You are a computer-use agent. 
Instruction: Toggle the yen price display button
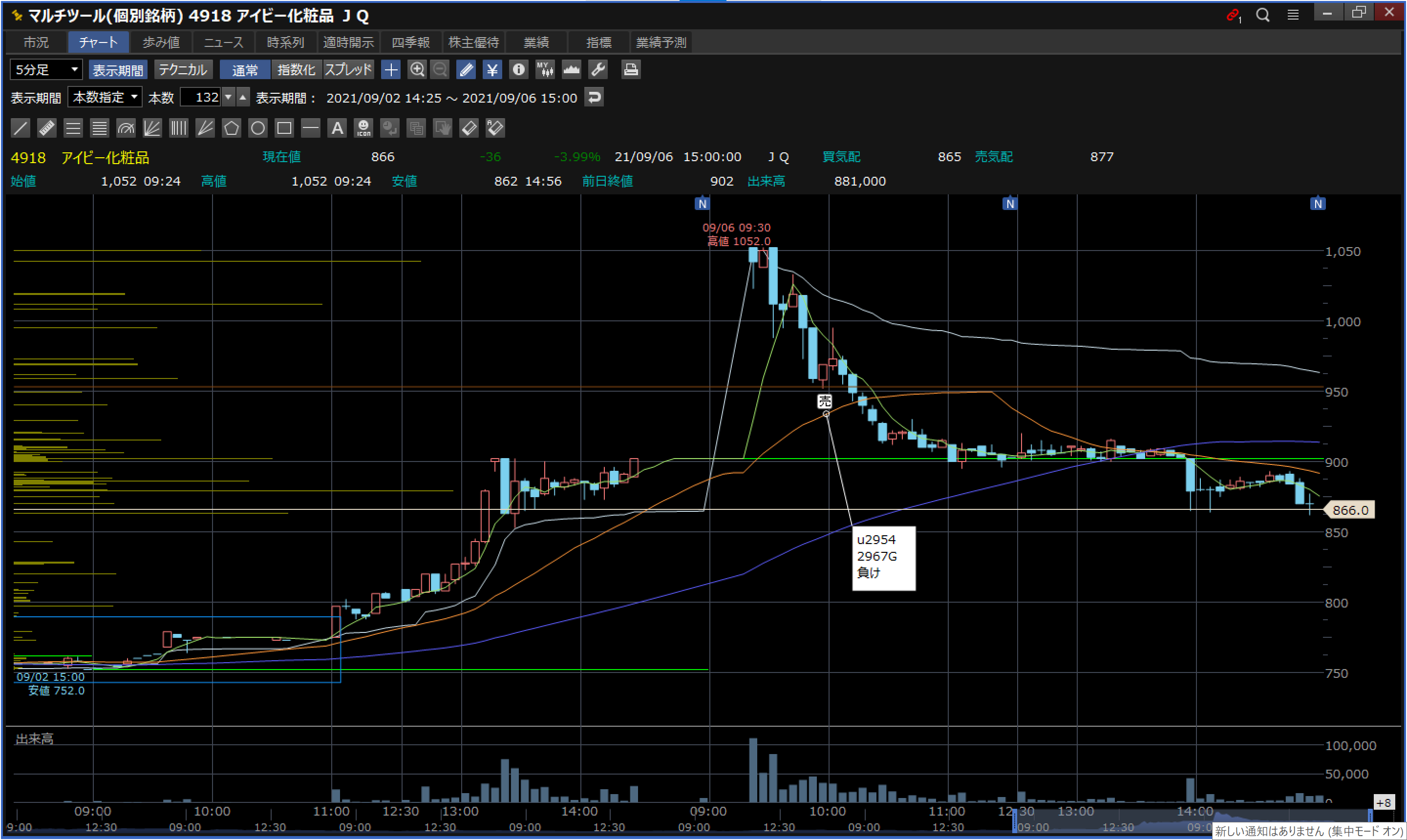point(492,70)
